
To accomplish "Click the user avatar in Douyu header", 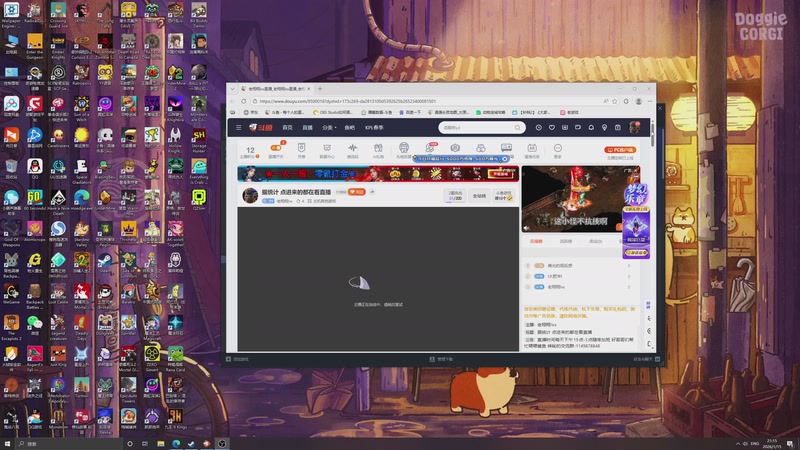I will pos(634,128).
